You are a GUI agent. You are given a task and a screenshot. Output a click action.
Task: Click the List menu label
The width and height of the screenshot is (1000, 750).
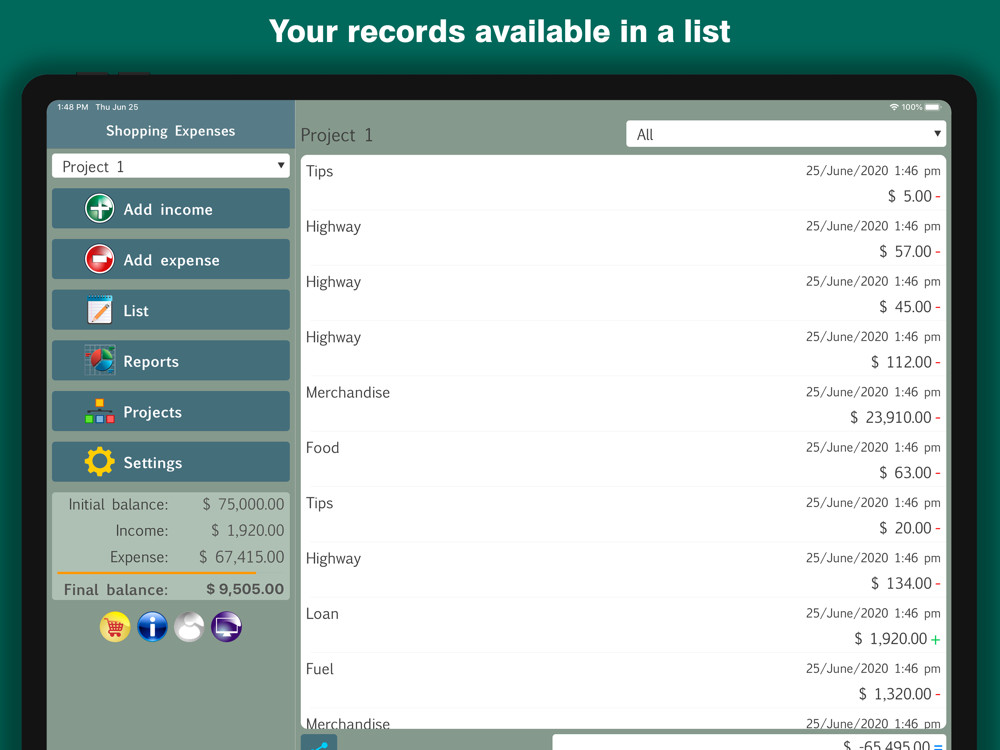click(136, 311)
